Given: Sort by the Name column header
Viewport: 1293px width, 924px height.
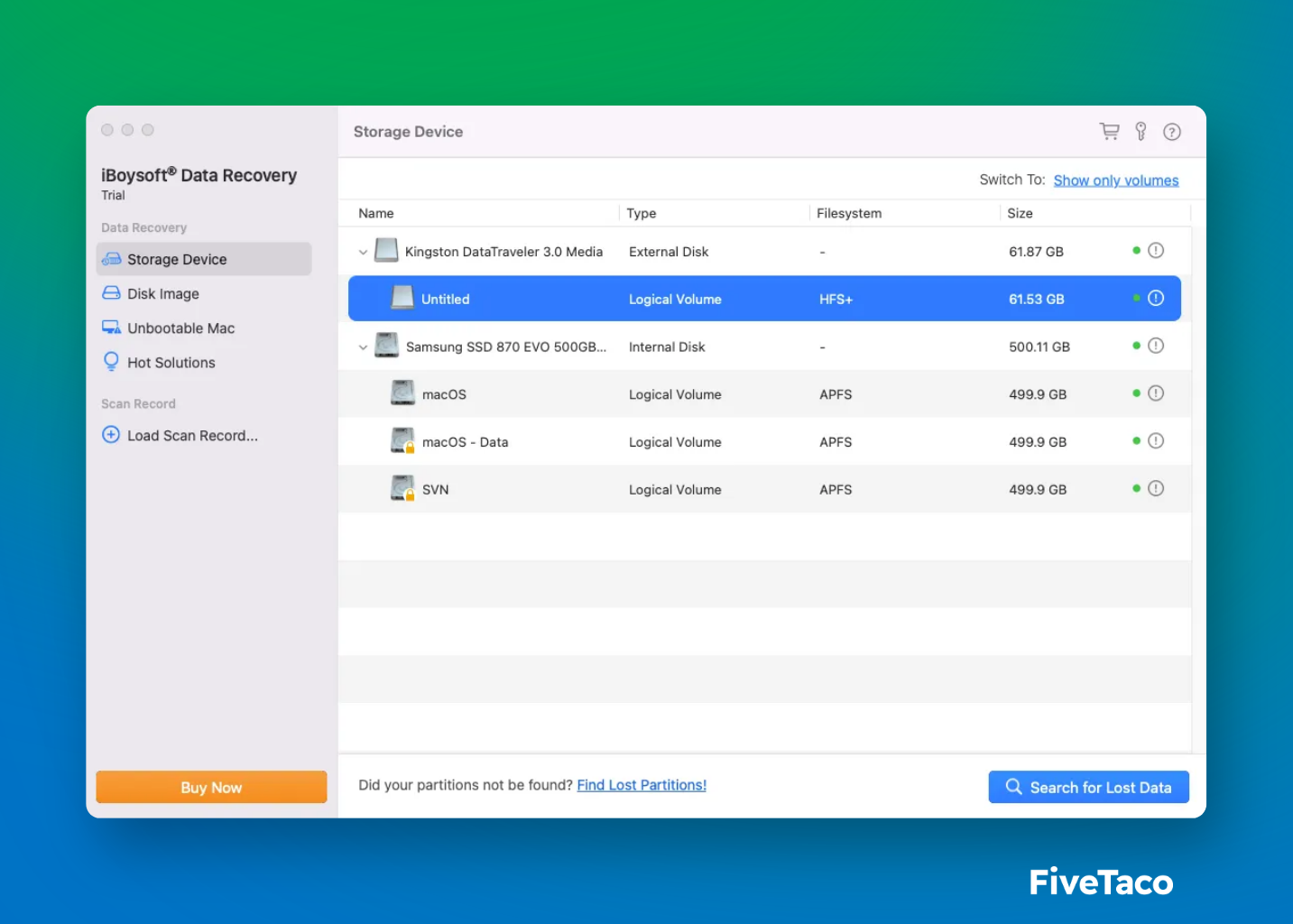Looking at the screenshot, I should (376, 213).
